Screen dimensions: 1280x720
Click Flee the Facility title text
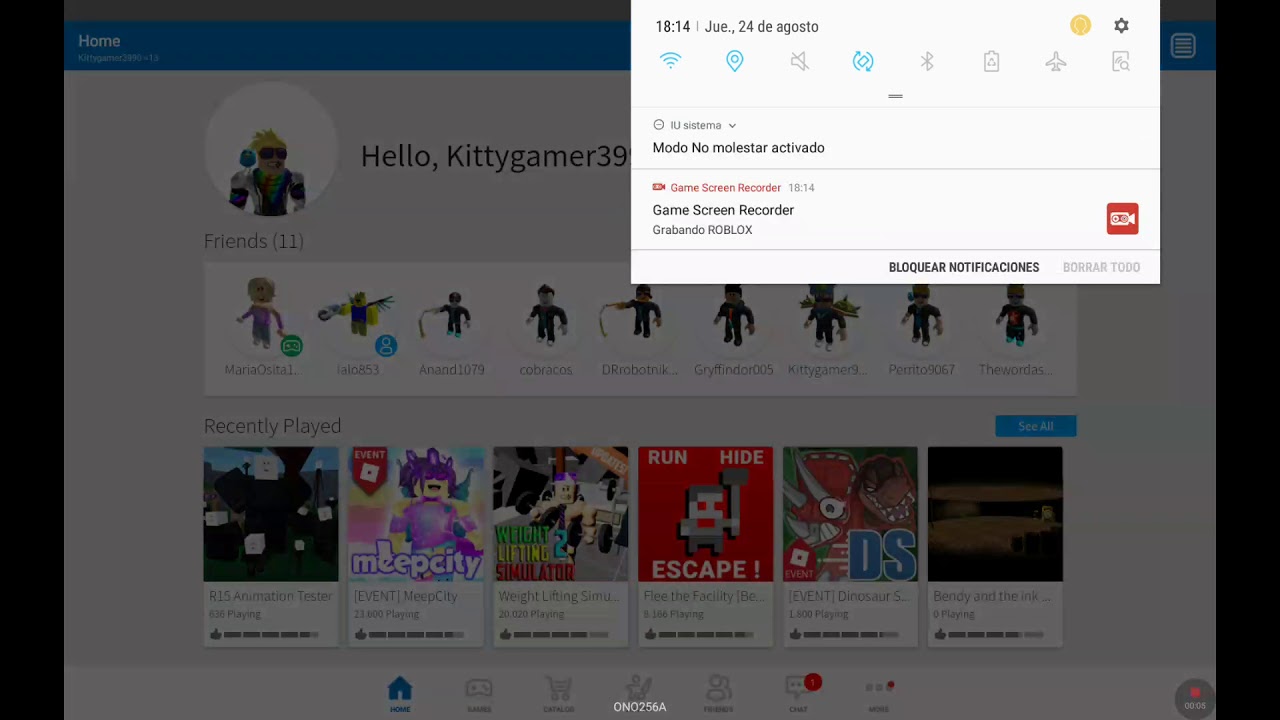(702, 596)
